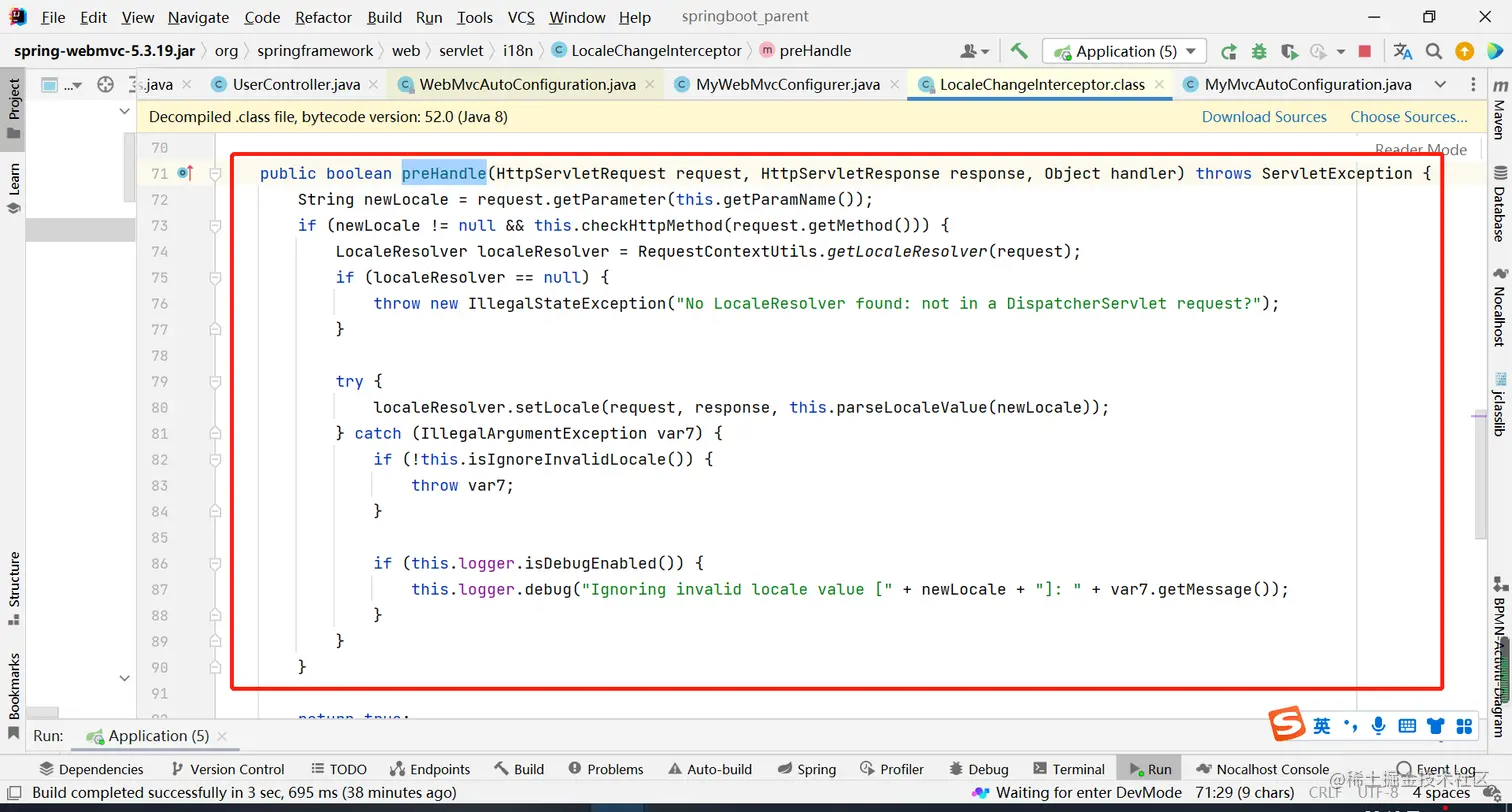Collapse the try block fold at line 79
The width and height of the screenshot is (1512, 812).
click(x=215, y=381)
